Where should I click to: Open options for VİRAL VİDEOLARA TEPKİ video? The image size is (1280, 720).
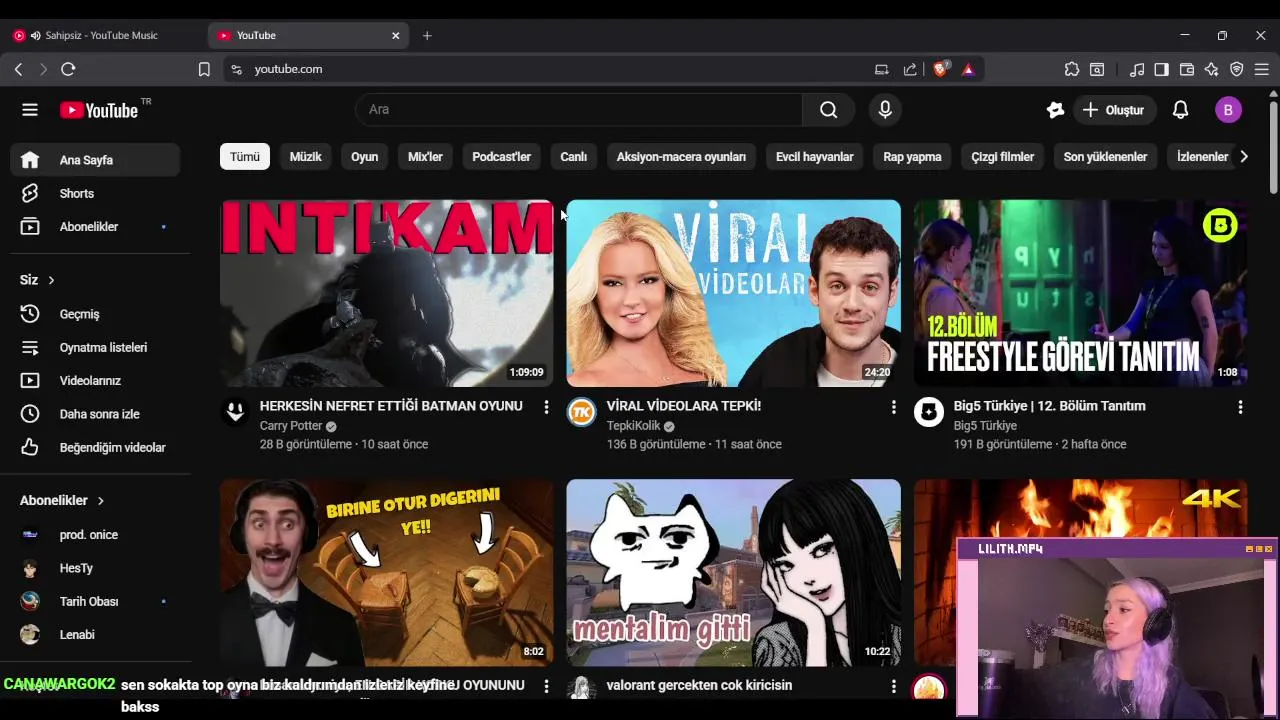click(x=893, y=407)
